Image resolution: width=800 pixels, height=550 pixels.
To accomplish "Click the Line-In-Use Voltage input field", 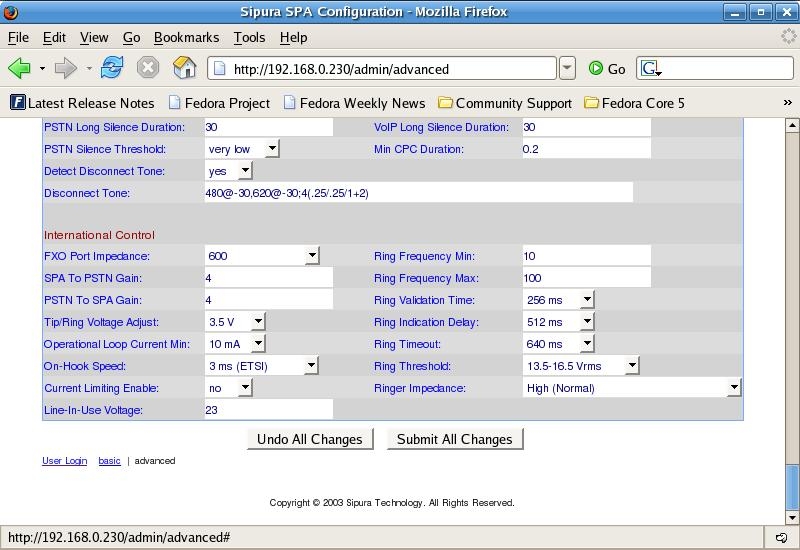I will pos(268,410).
